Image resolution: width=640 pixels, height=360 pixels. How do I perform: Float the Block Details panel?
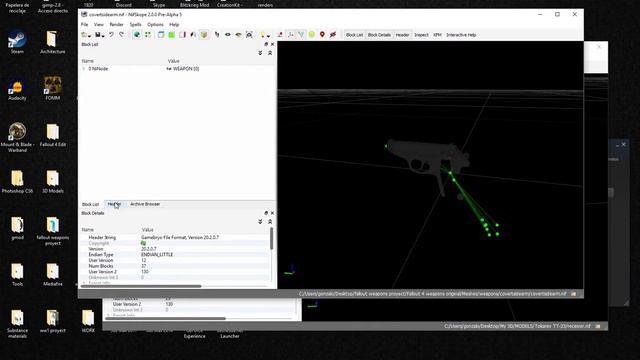266,213
